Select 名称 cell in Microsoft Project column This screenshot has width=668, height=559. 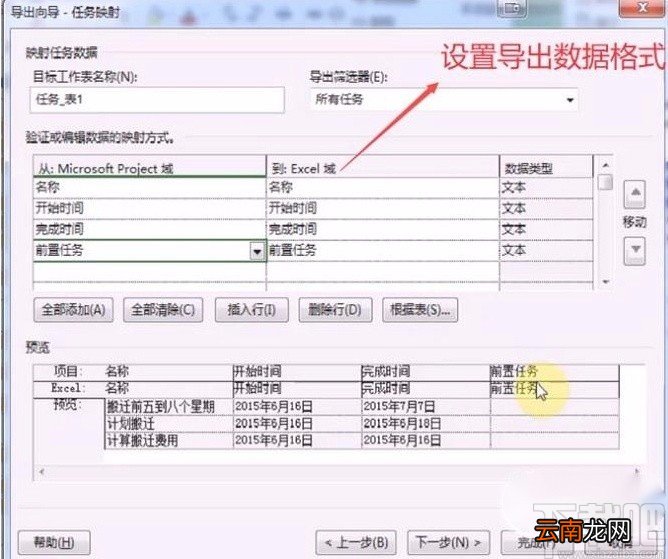tap(150, 188)
